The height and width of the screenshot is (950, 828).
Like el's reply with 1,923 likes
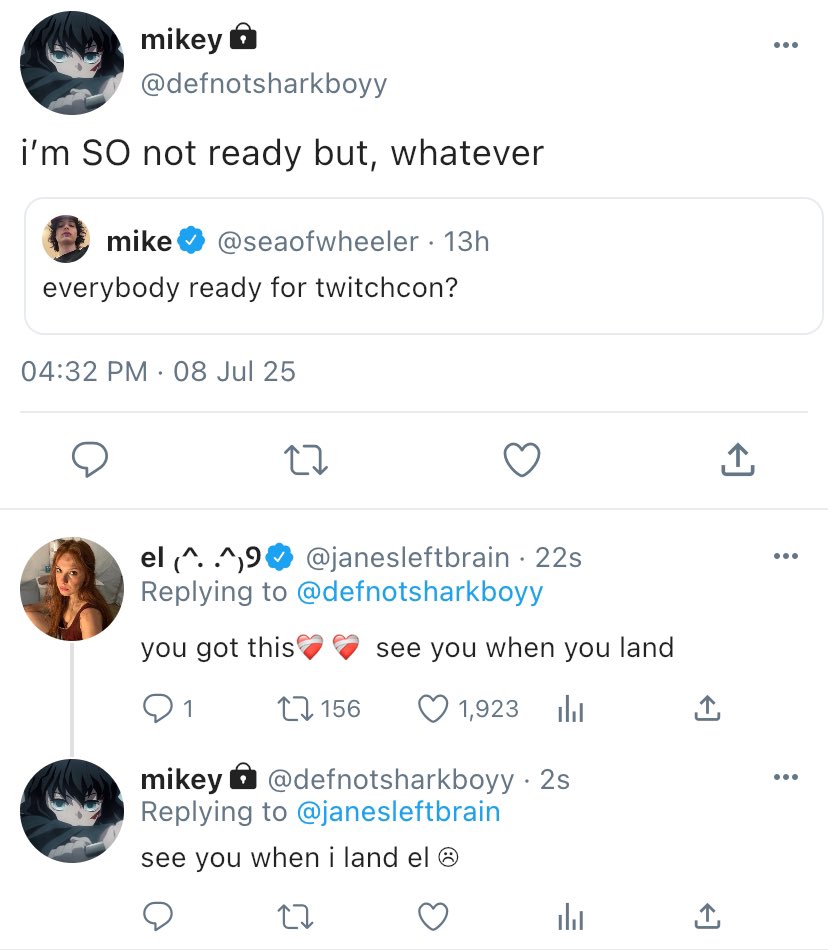coord(468,709)
